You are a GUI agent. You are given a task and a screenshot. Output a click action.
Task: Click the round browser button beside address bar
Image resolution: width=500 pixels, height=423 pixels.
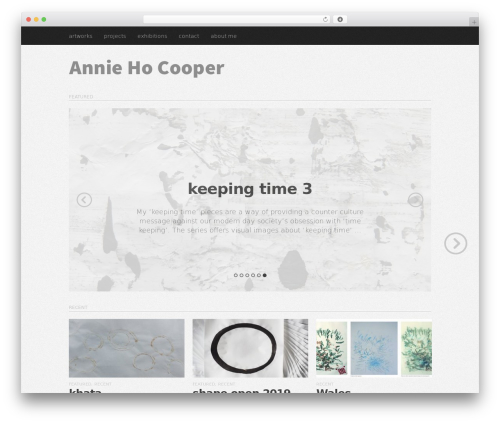[340, 20]
